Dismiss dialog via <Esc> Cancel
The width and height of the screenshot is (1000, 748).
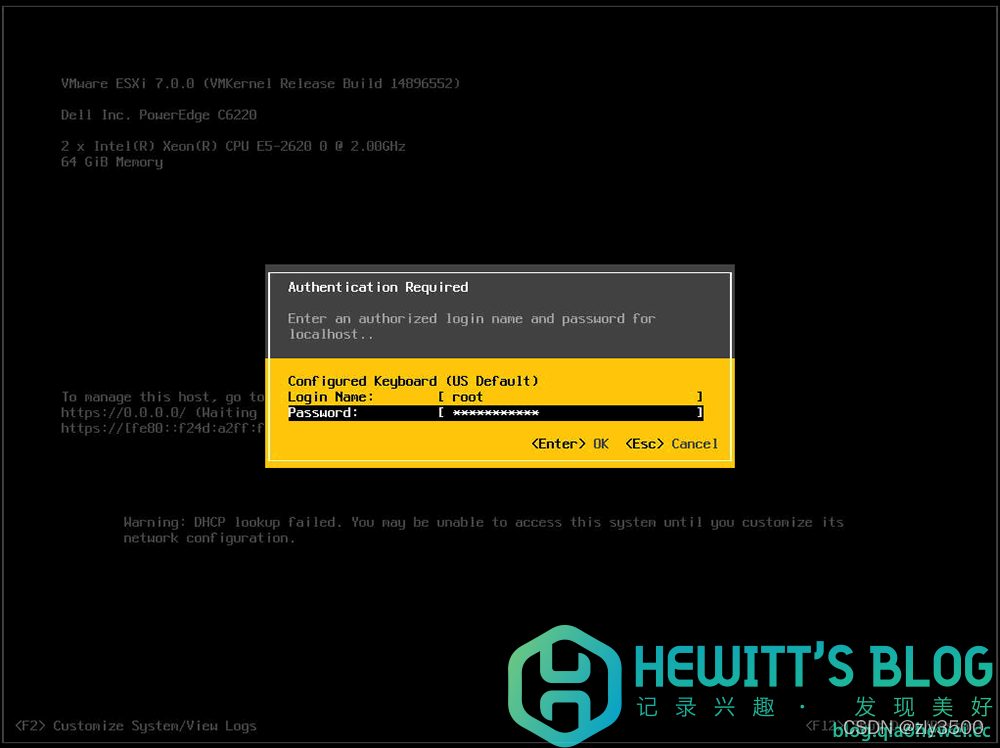pyautogui.click(x=672, y=444)
